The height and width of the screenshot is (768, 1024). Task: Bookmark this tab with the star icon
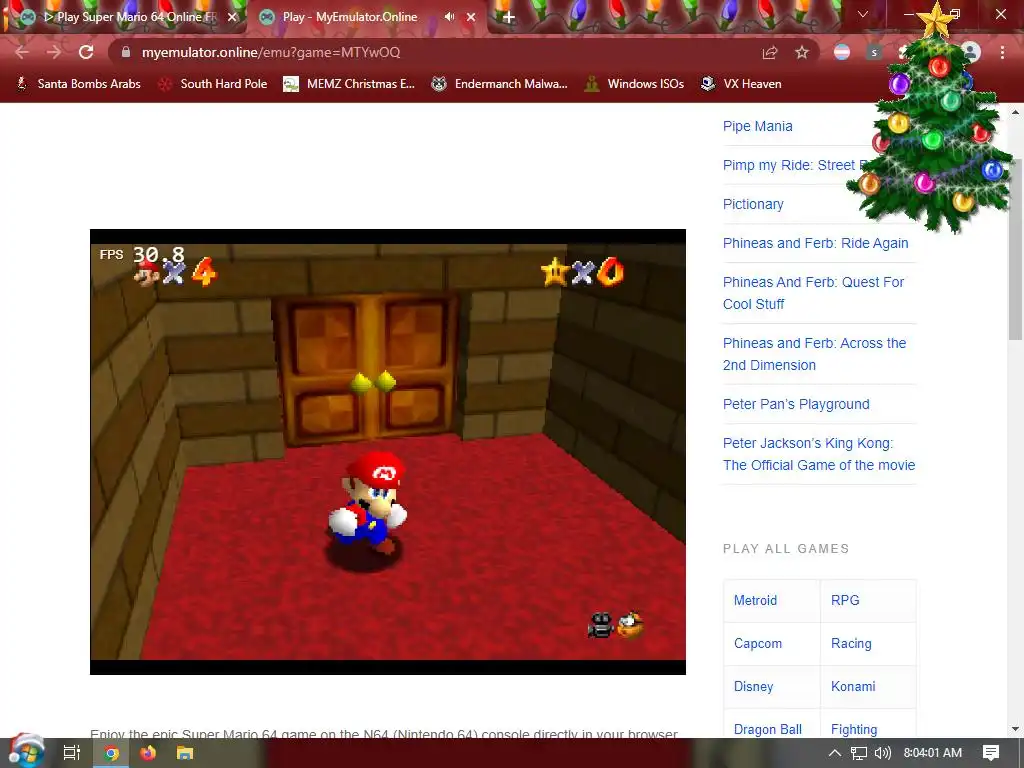[x=802, y=52]
